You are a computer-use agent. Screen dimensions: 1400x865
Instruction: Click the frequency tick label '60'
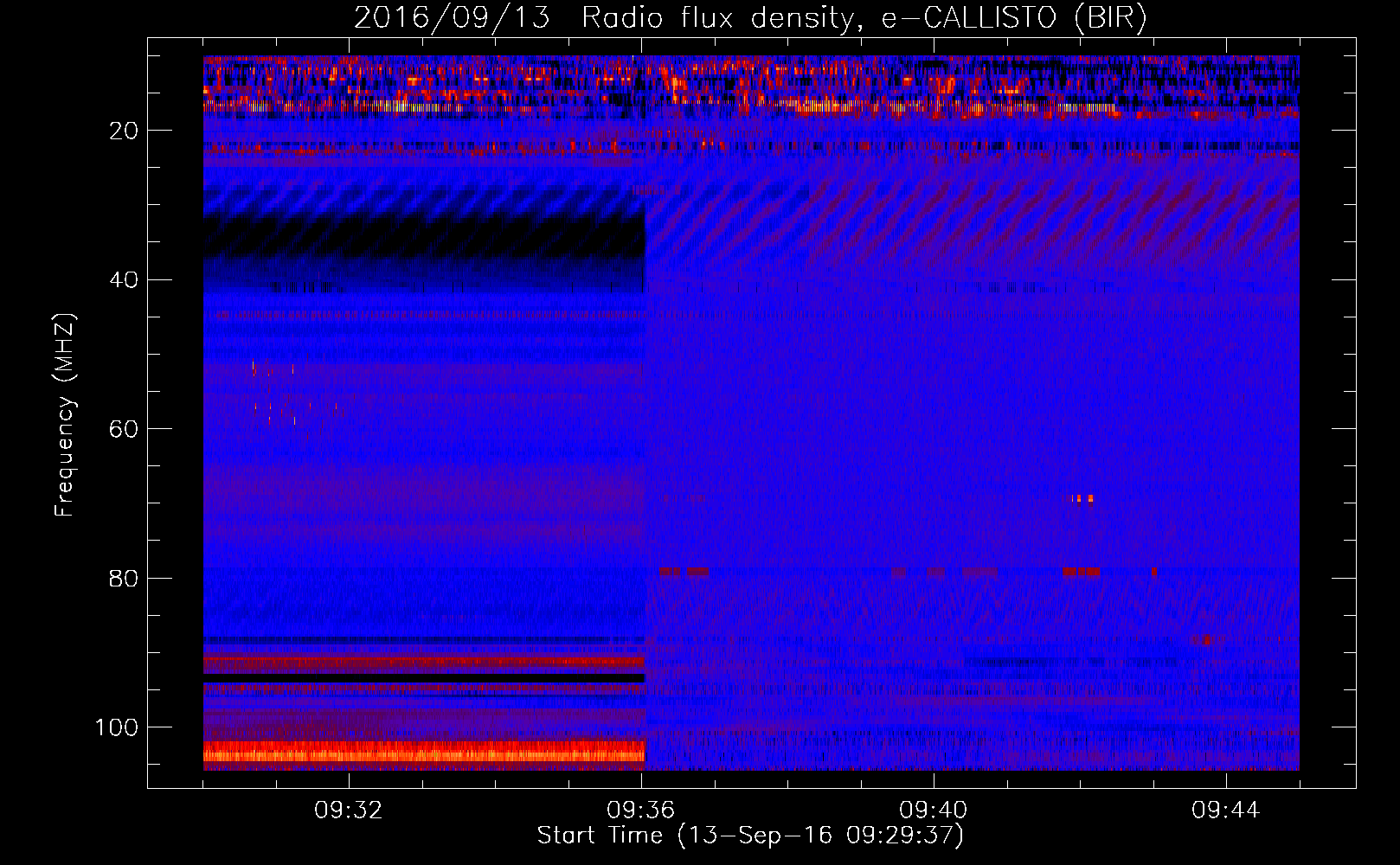tap(124, 429)
